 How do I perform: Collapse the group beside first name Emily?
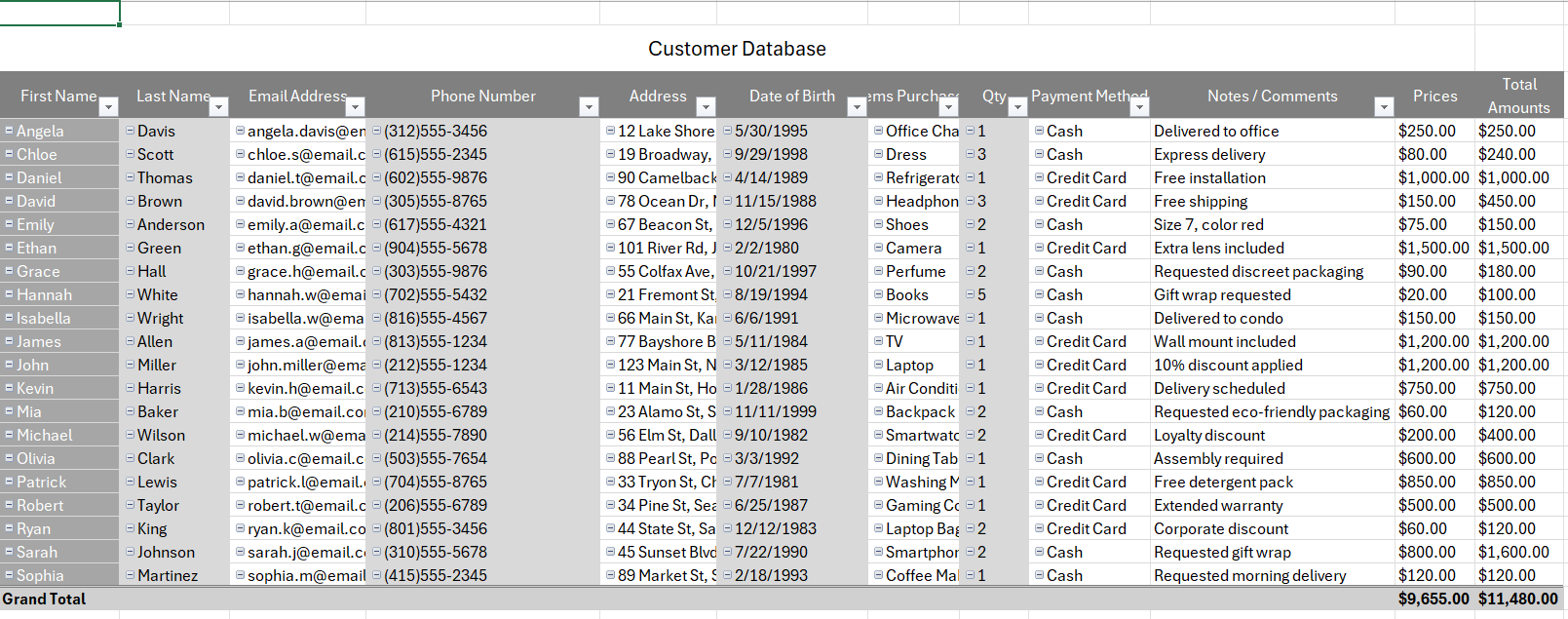(x=9, y=223)
